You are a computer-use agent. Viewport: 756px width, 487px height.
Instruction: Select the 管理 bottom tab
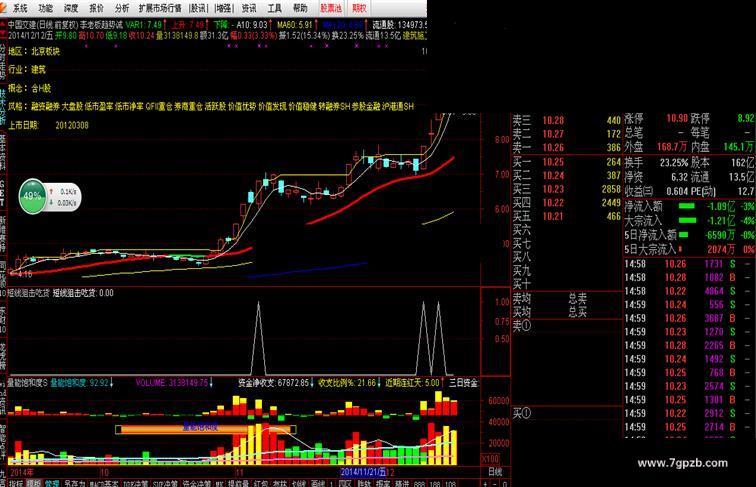pyautogui.click(x=52, y=483)
